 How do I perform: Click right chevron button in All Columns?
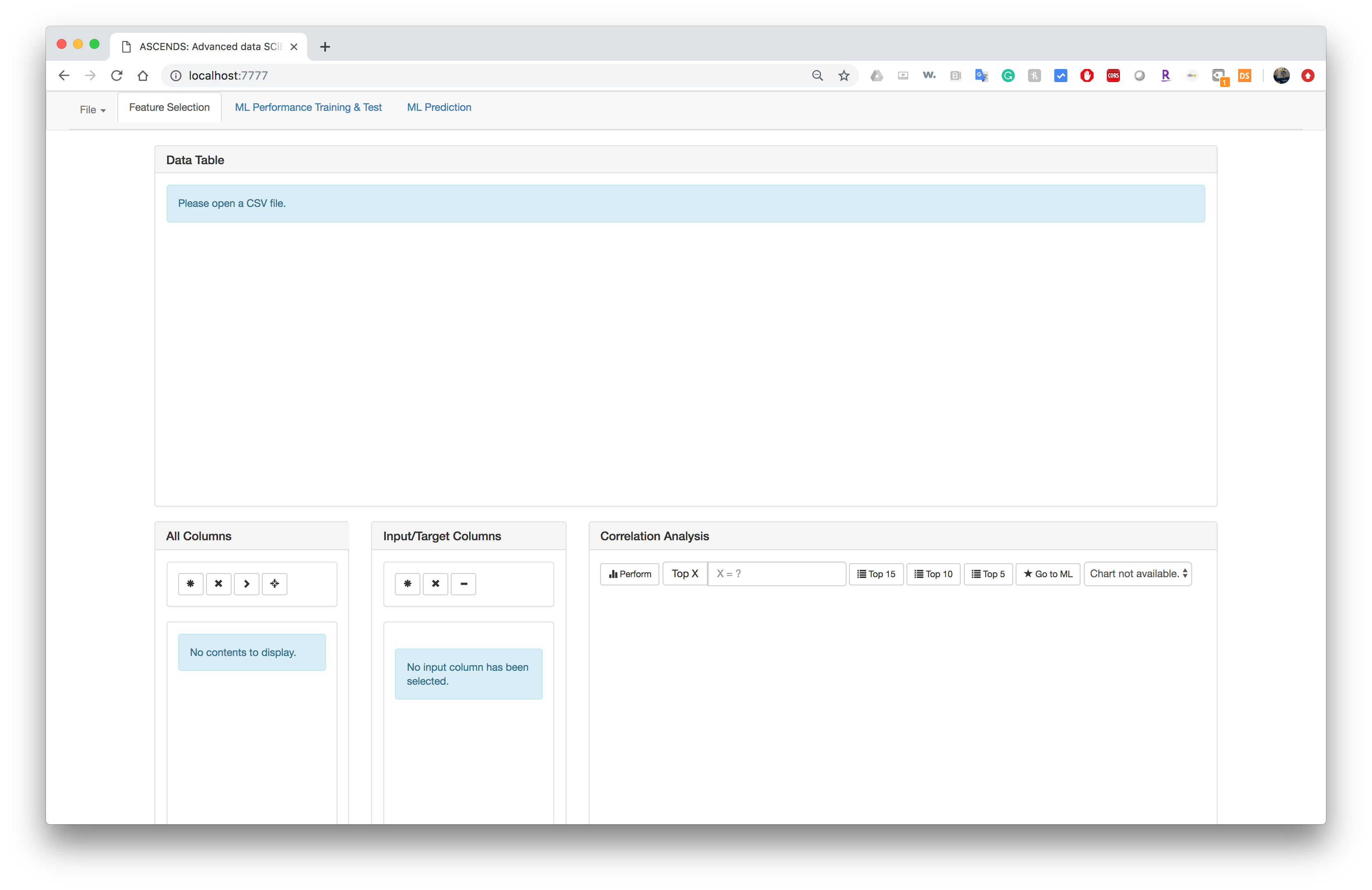[x=247, y=583]
